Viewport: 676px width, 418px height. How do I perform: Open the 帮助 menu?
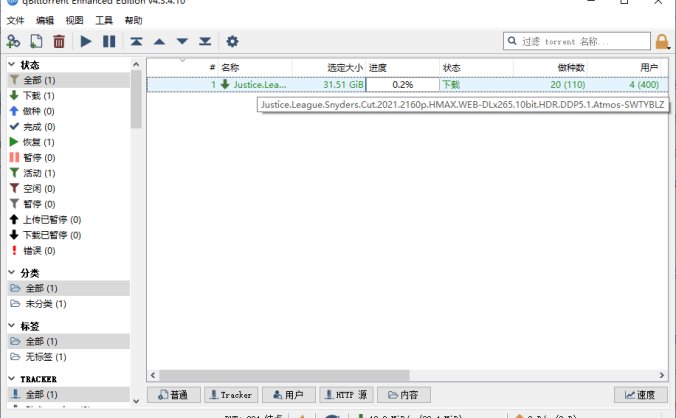tap(133, 20)
